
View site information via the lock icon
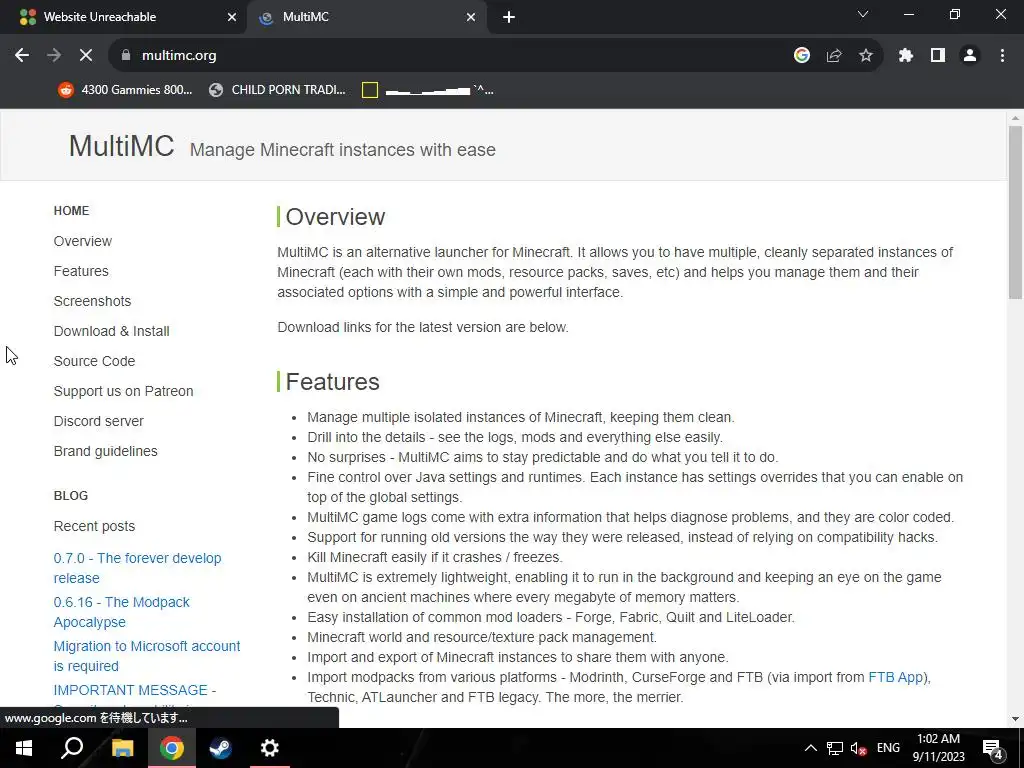click(x=126, y=56)
